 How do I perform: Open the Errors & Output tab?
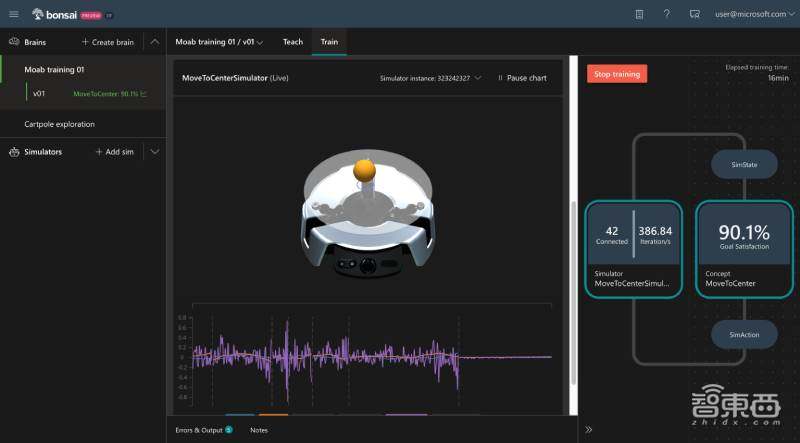[x=202, y=430]
